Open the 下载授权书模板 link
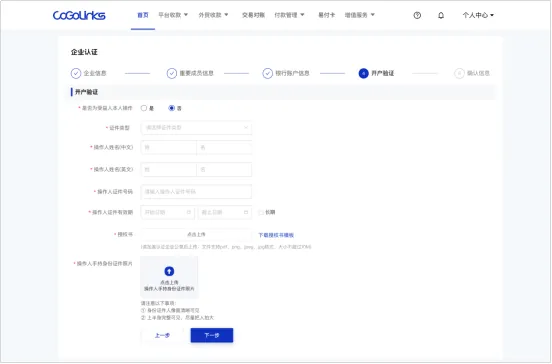 click(276, 235)
